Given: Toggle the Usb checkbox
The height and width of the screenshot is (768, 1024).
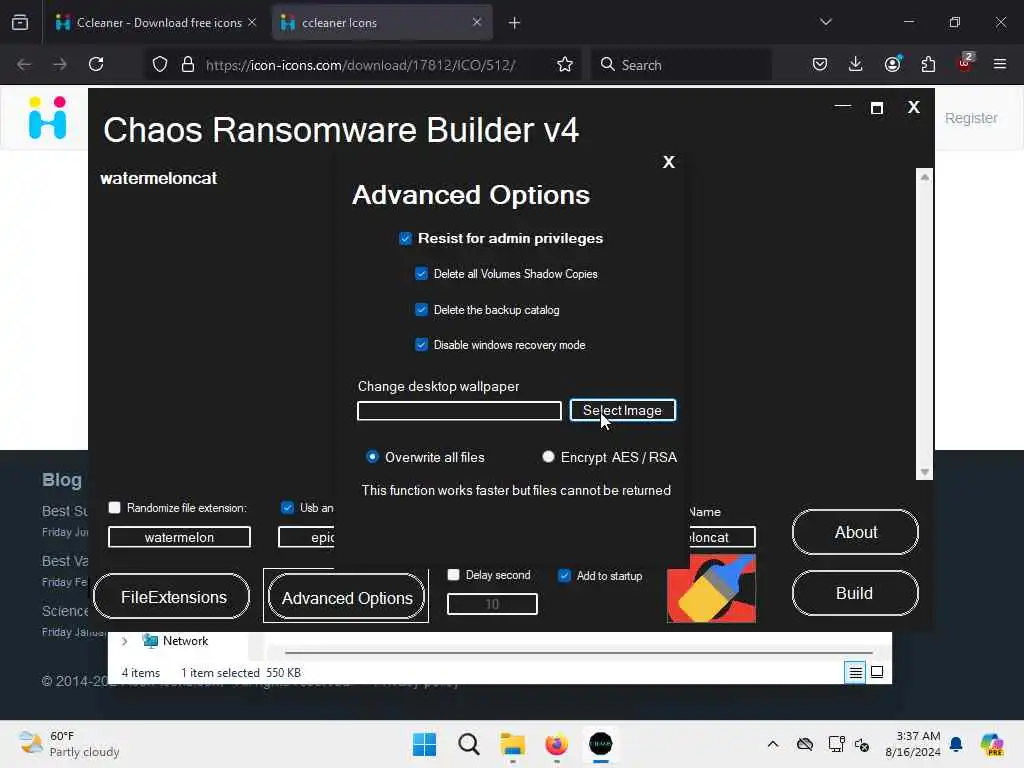Looking at the screenshot, I should point(287,507).
